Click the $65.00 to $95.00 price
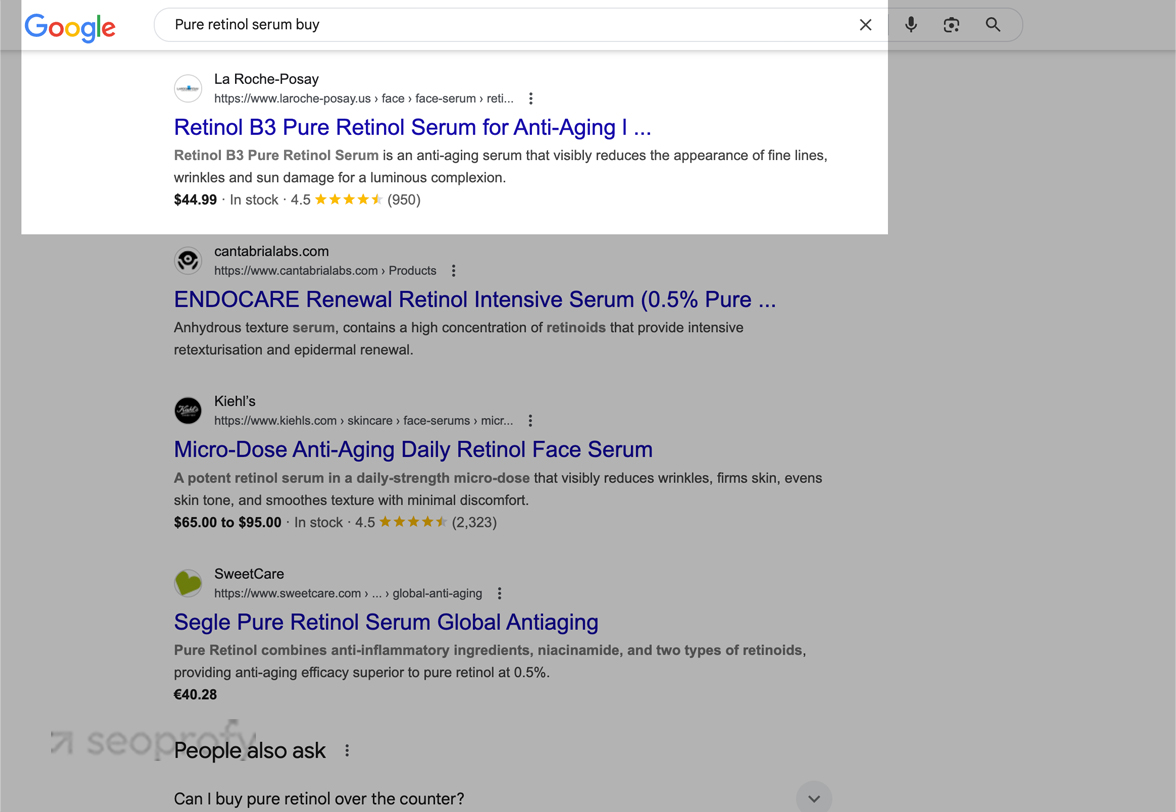Viewport: 1176px width, 812px height. coord(227,523)
